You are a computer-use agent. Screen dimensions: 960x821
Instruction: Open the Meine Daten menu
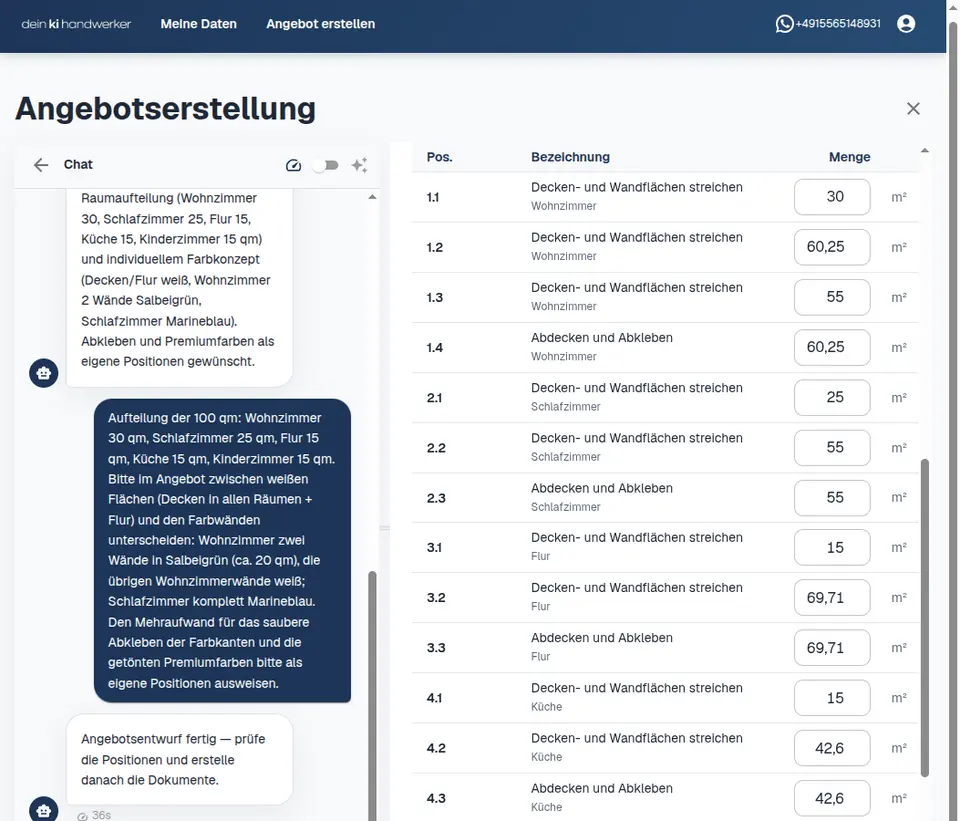[x=198, y=24]
